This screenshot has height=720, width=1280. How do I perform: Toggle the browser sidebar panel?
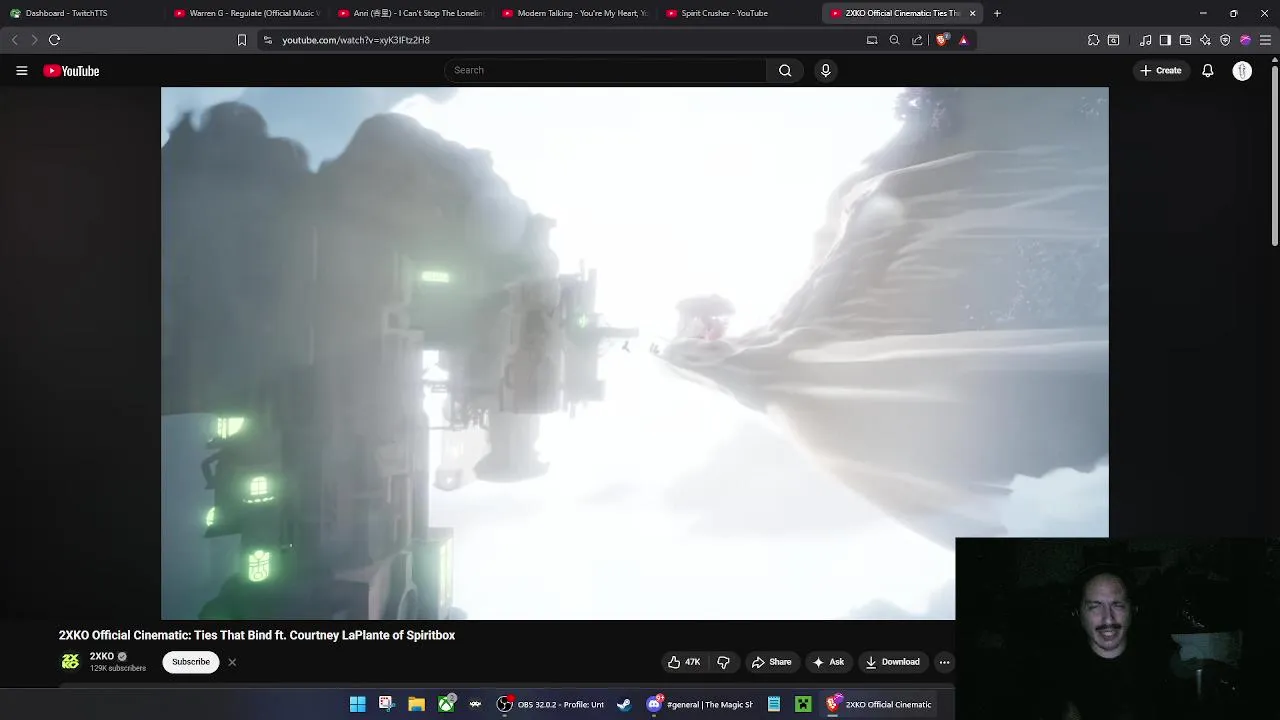point(1165,40)
